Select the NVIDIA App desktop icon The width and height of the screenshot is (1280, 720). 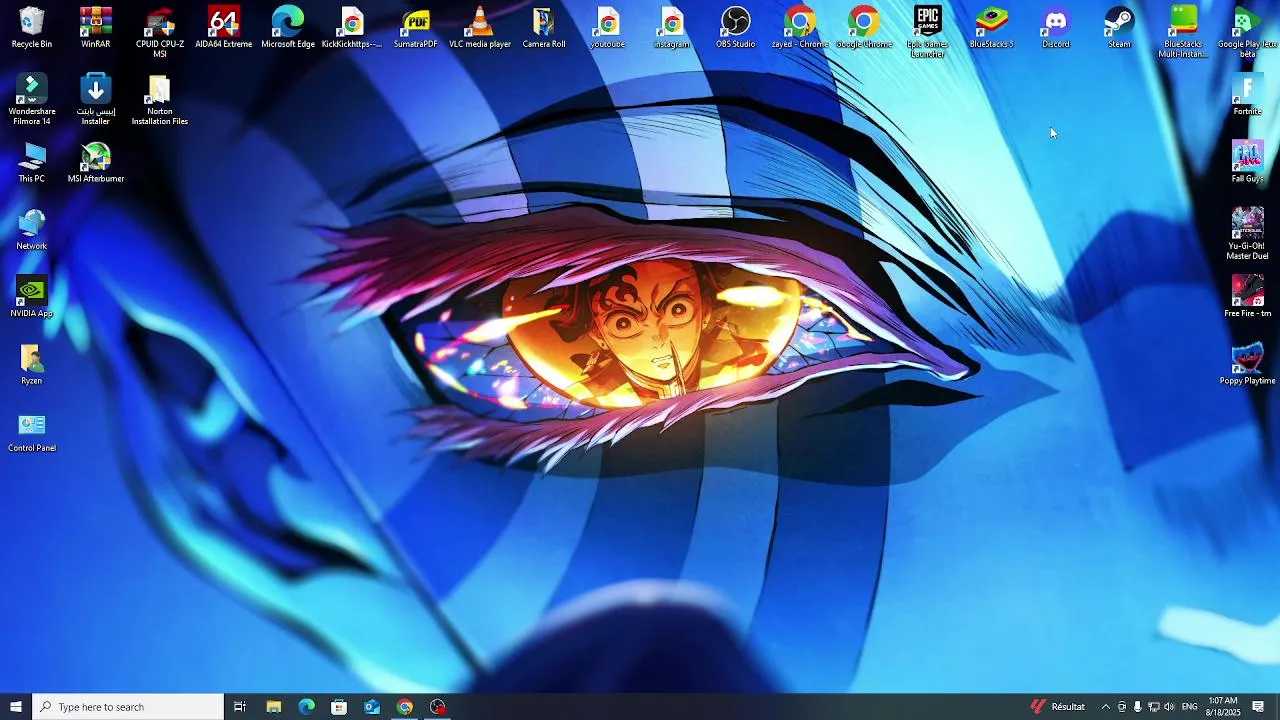(32, 296)
